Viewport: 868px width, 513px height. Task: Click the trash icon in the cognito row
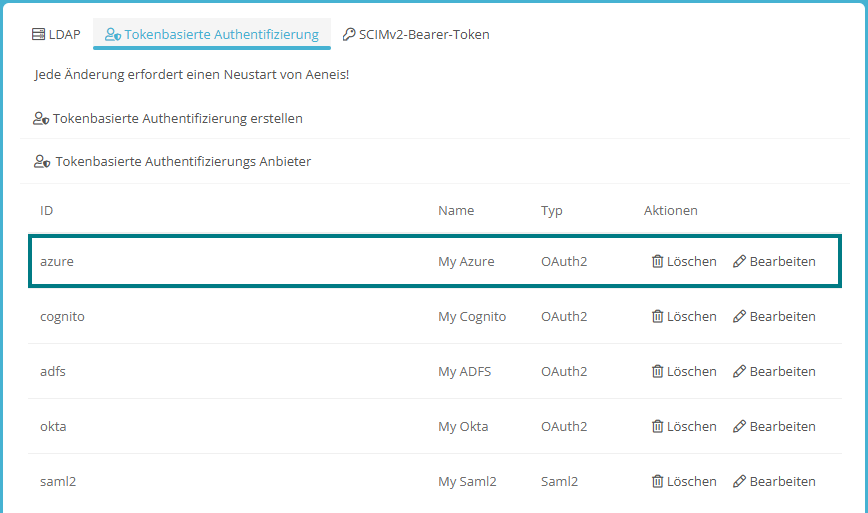pos(657,317)
